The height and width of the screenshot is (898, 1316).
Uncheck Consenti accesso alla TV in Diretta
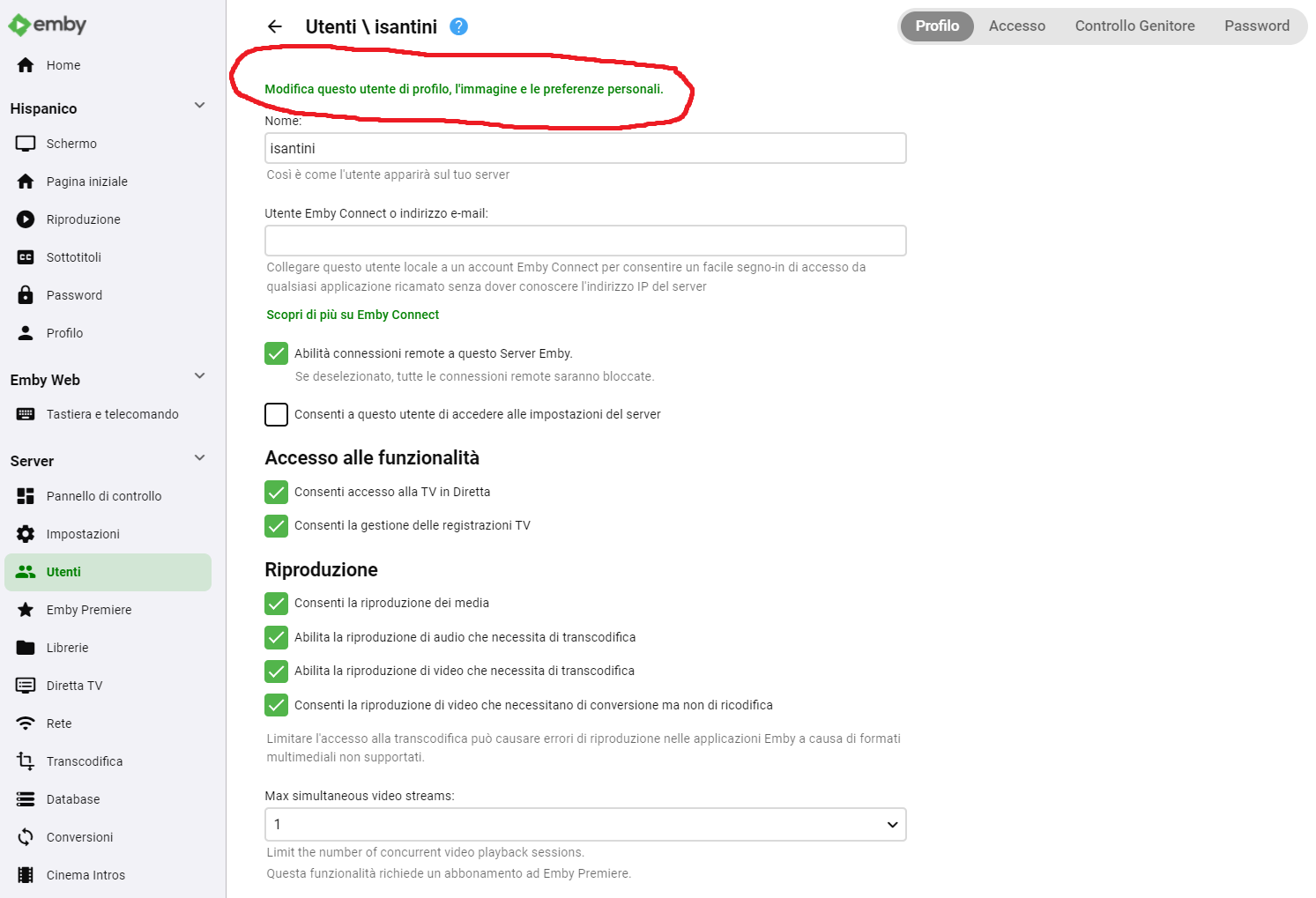coord(276,492)
